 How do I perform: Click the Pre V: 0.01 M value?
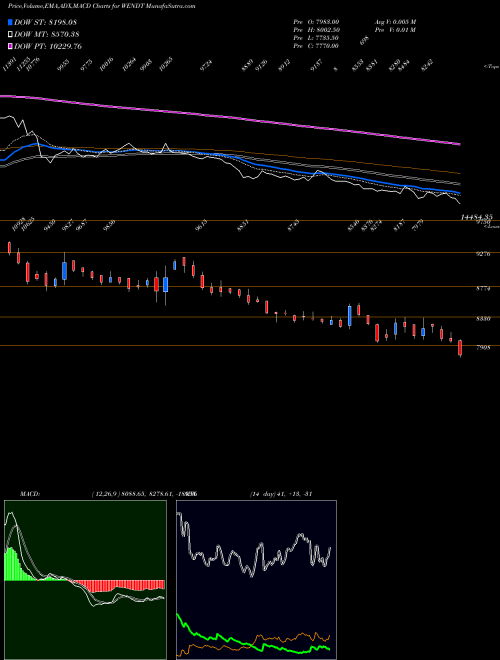coord(395,30)
